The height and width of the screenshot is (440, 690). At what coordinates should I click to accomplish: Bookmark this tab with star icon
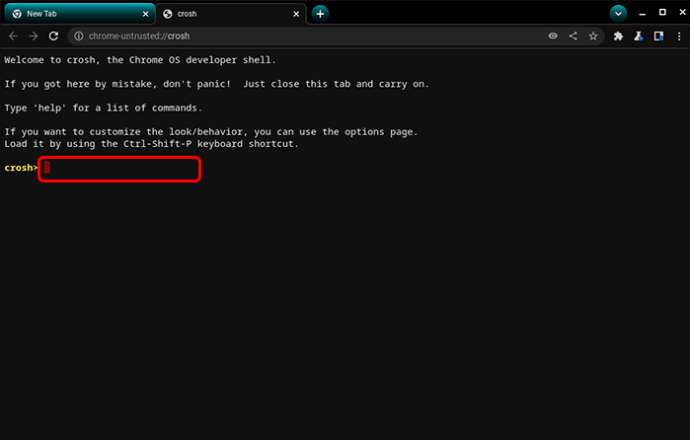coord(593,36)
